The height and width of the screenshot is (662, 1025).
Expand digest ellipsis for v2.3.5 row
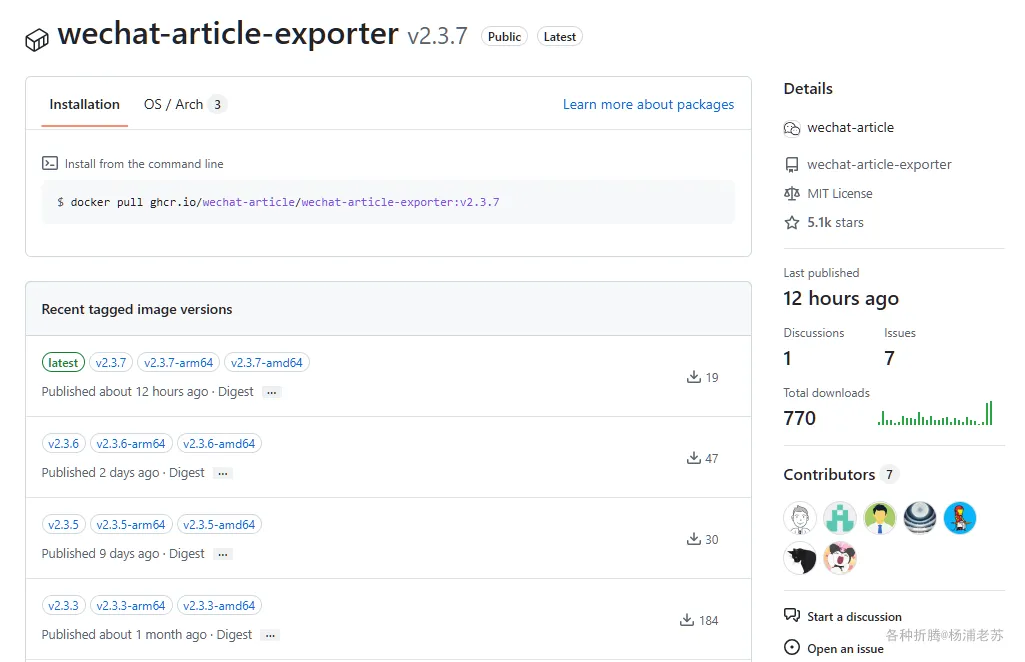coord(222,554)
